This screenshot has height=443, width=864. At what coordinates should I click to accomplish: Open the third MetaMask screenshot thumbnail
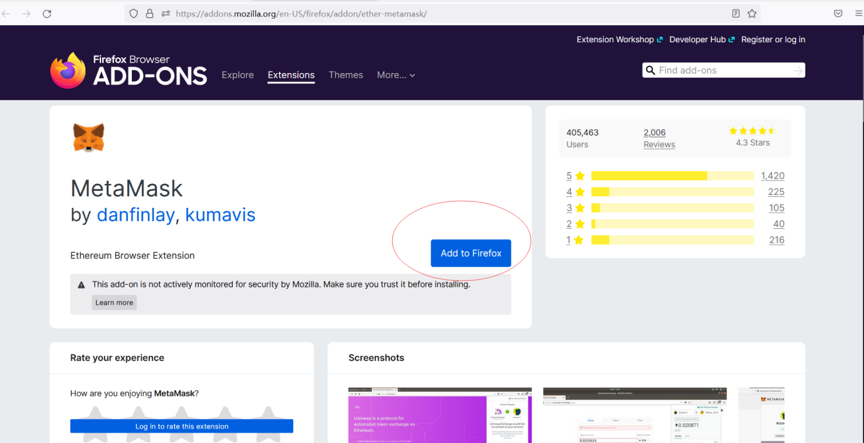[x=762, y=415]
